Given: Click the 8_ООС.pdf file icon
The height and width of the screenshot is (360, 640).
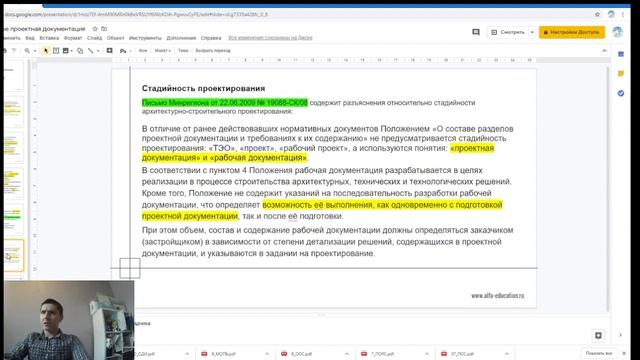Looking at the screenshot, I should tap(284, 354).
